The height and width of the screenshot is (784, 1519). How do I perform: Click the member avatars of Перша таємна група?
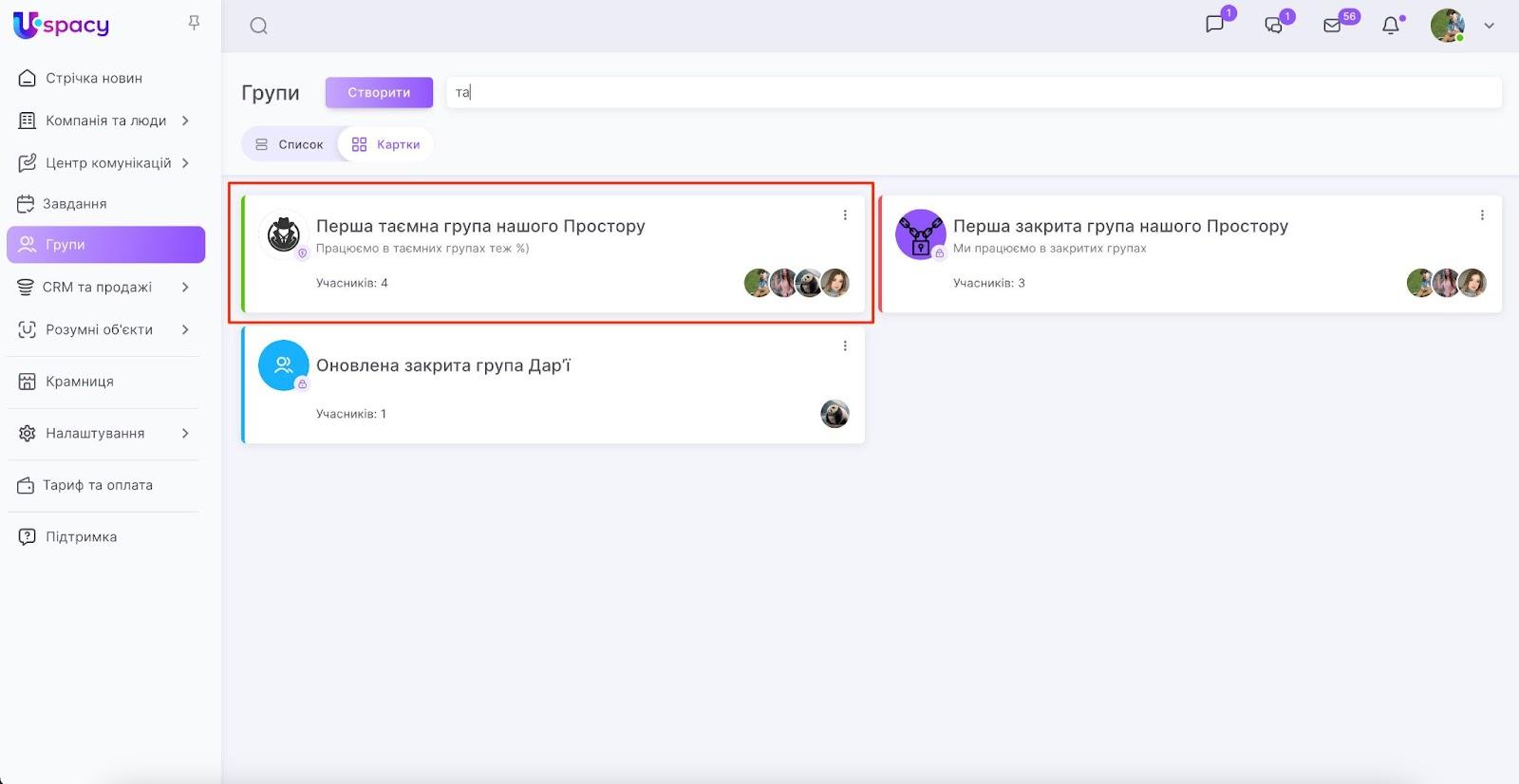797,283
